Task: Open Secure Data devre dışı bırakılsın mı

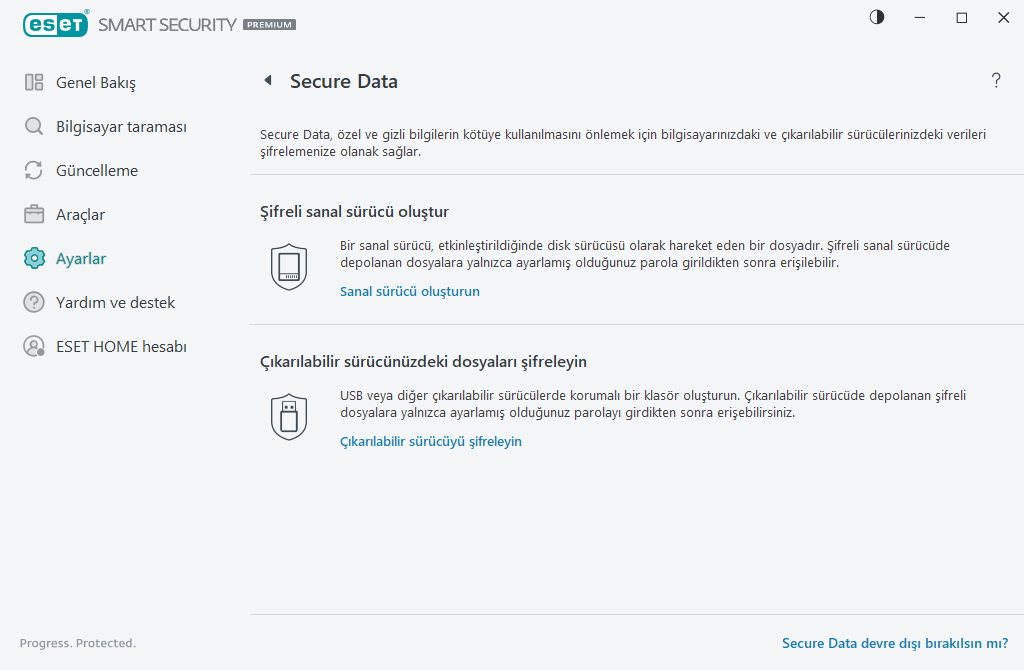Action: (893, 643)
